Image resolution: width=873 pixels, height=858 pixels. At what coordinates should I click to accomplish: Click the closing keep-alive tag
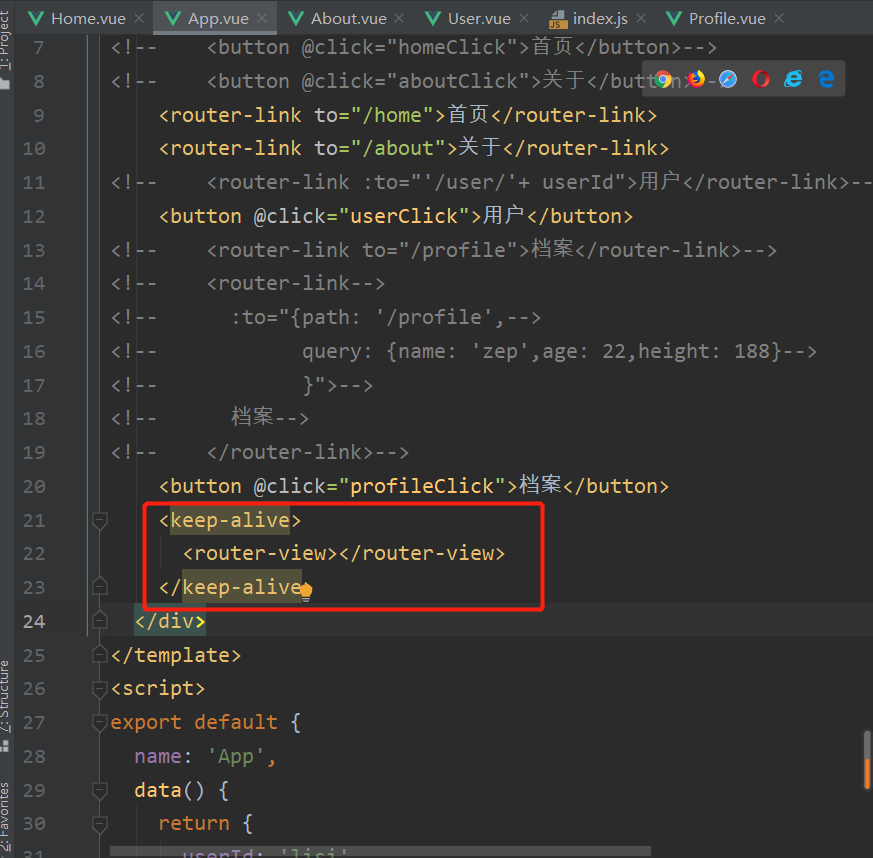pos(235,587)
